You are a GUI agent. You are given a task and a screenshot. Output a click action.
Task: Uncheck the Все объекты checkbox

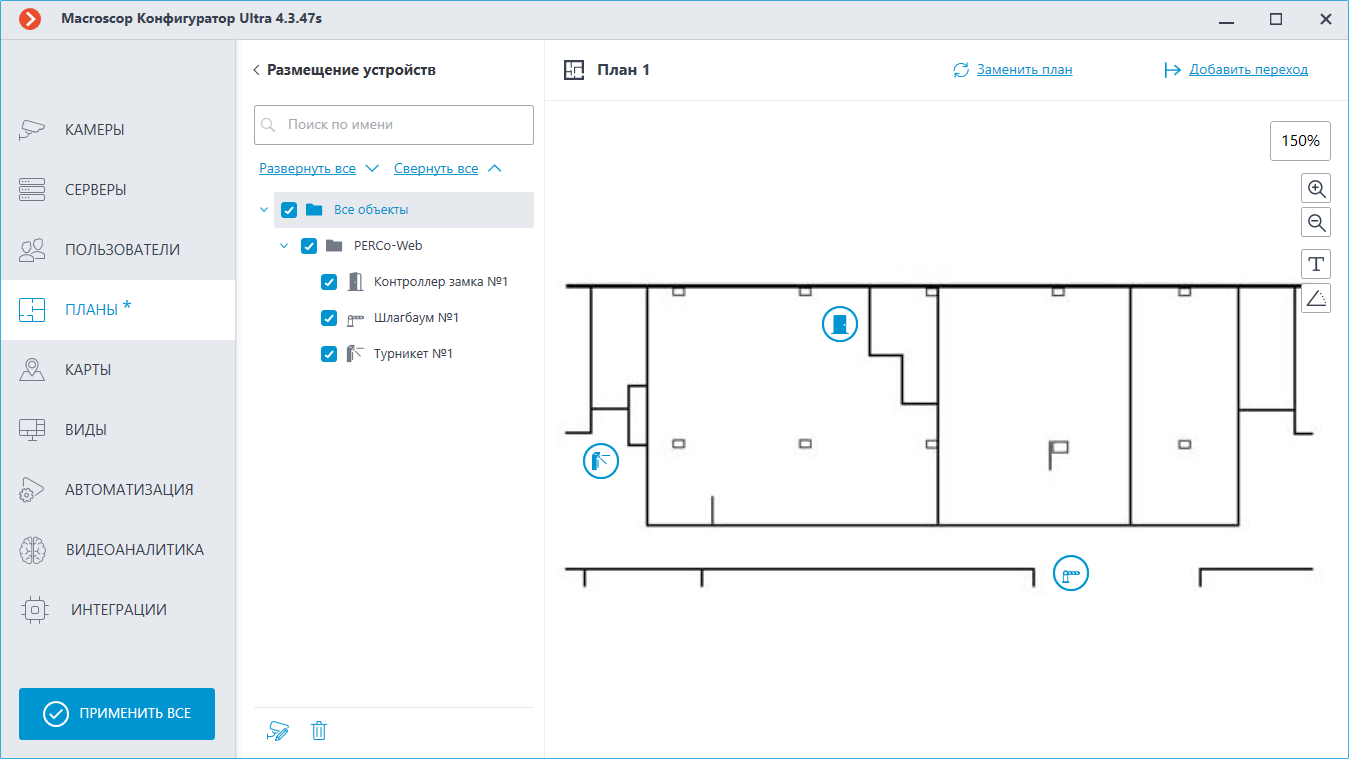point(289,210)
